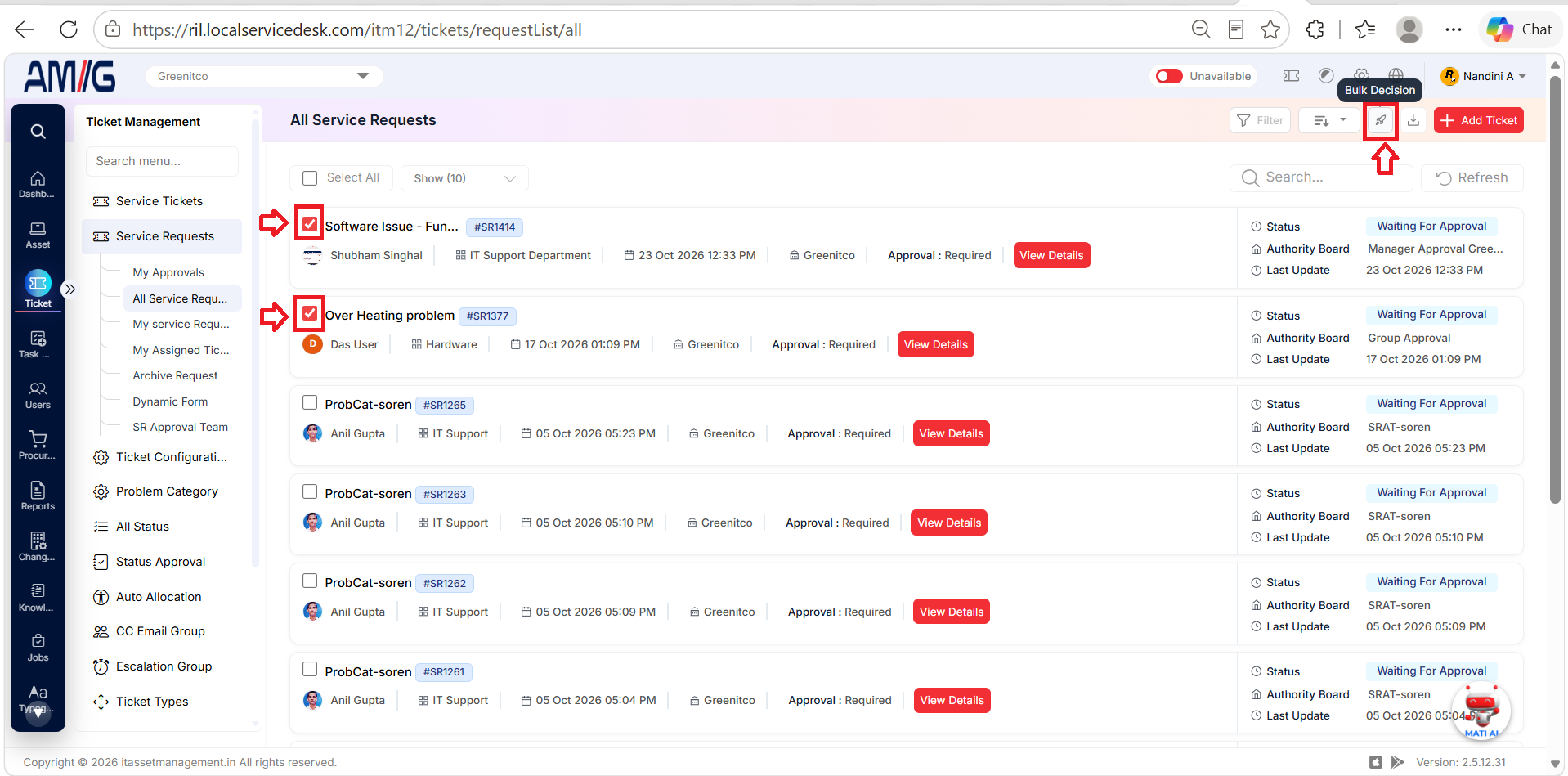Open the Reports module icon
Screen dimensions: 1568x776
tap(38, 496)
